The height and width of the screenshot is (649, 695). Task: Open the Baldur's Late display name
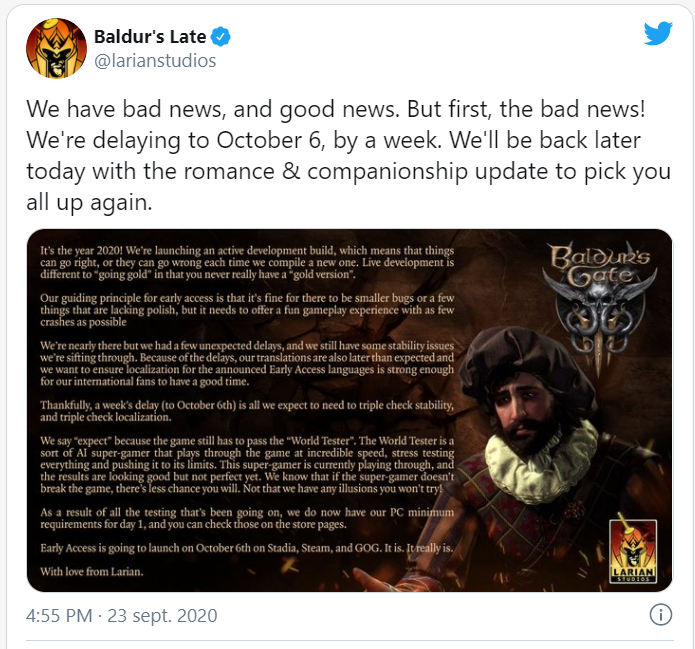(150, 36)
